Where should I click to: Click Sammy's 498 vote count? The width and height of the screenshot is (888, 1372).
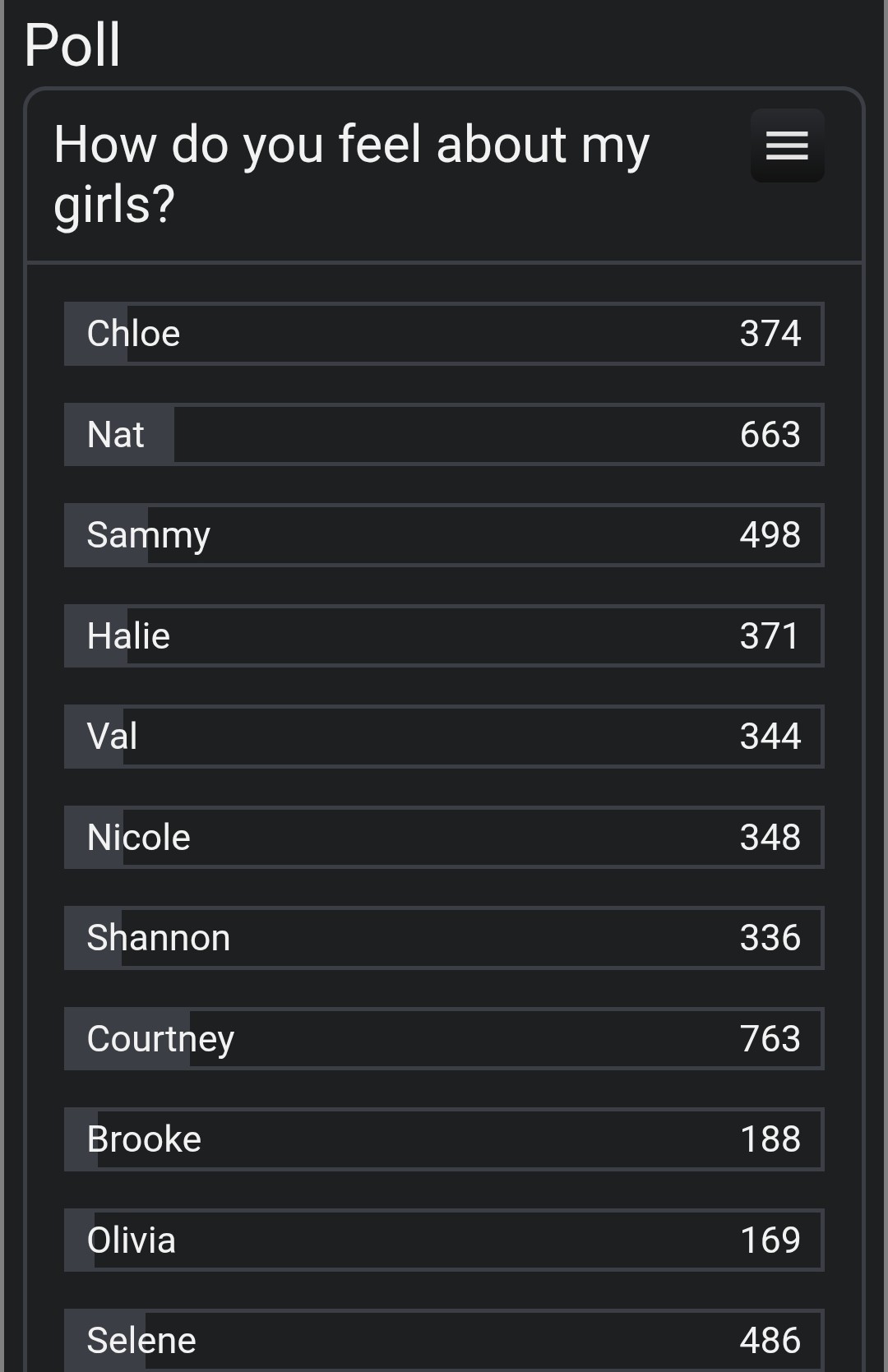(x=770, y=535)
